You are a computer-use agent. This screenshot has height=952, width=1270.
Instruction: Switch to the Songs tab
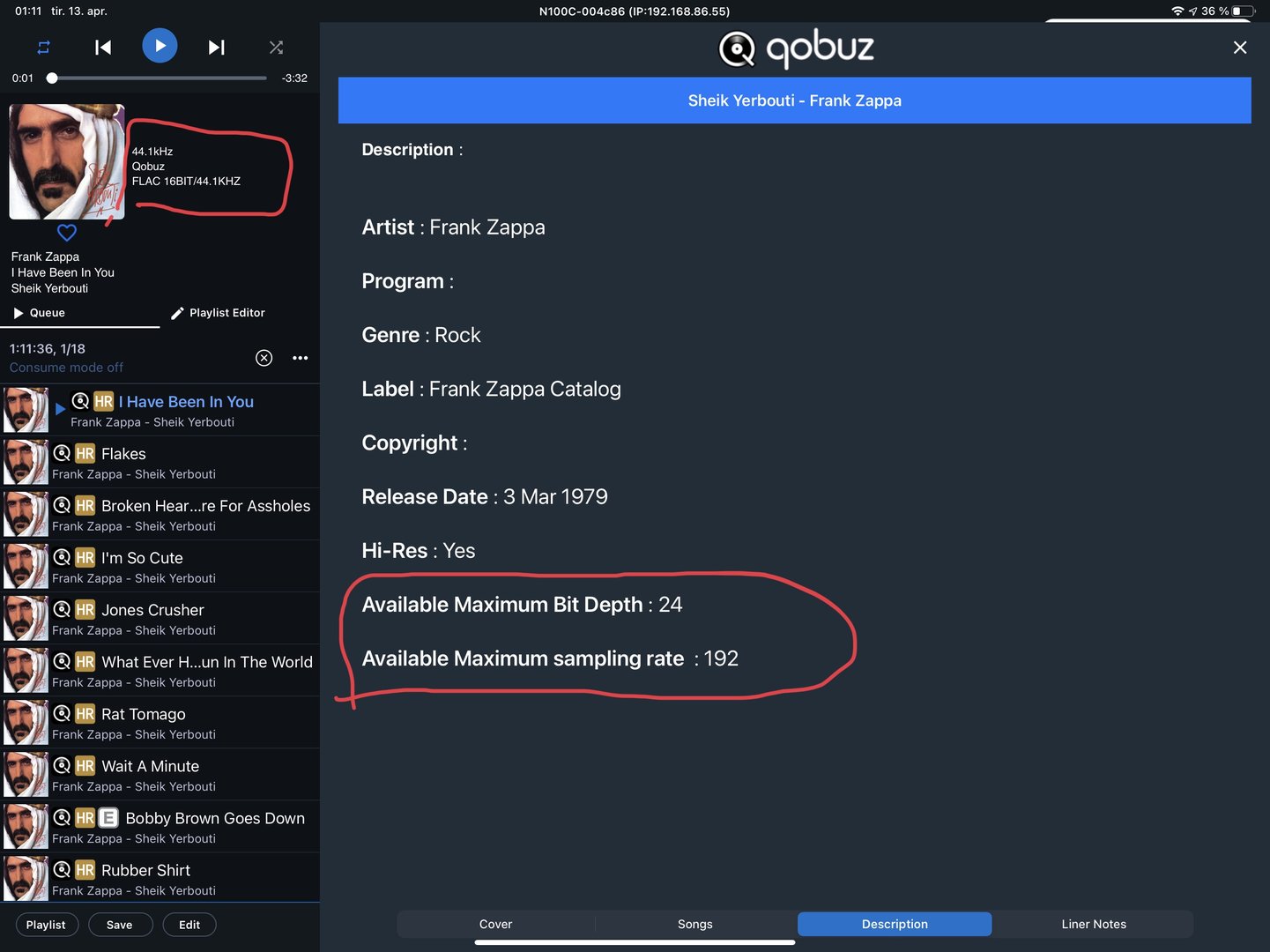tap(695, 924)
